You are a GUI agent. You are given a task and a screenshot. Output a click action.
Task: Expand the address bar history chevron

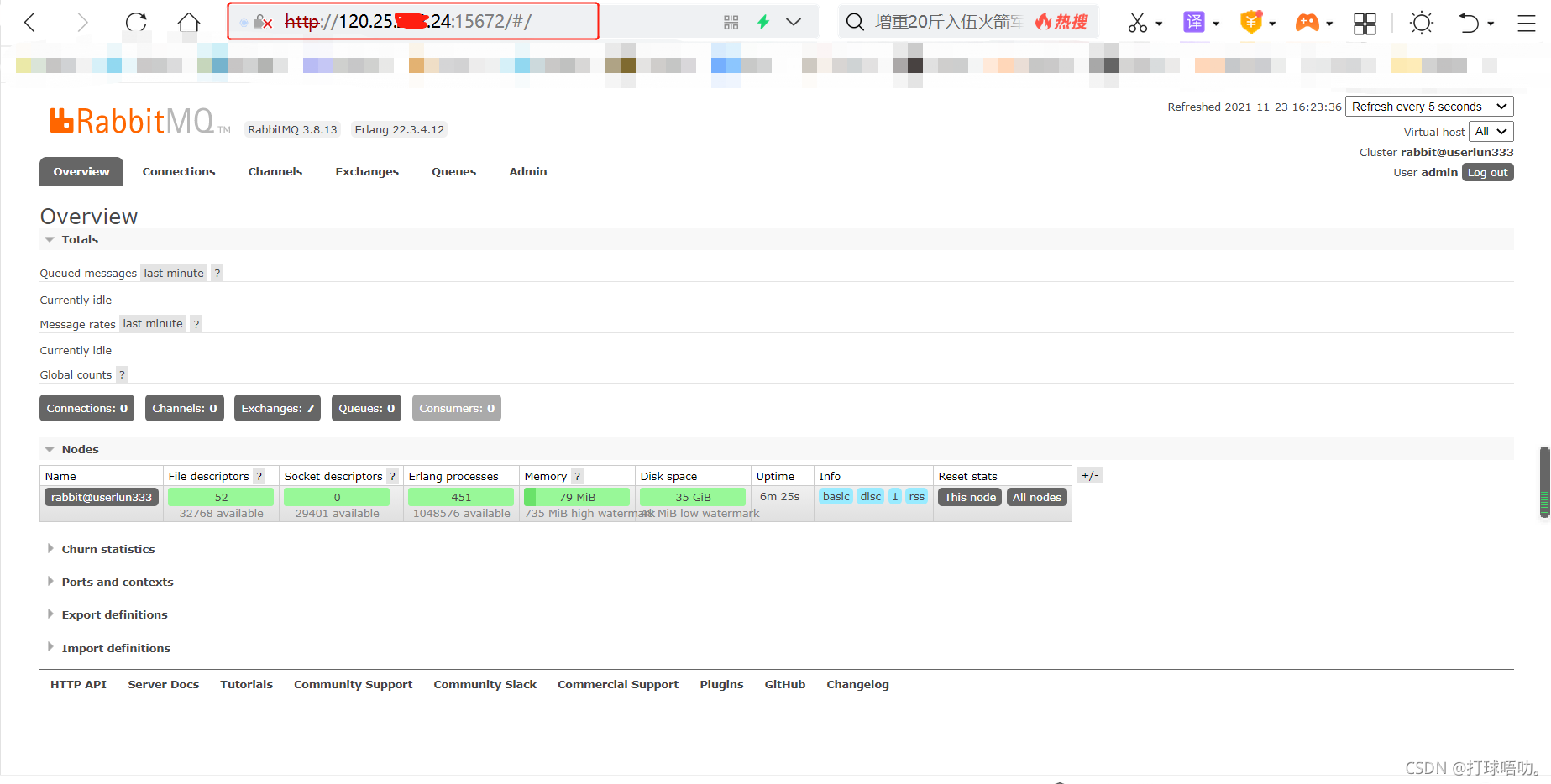point(794,22)
